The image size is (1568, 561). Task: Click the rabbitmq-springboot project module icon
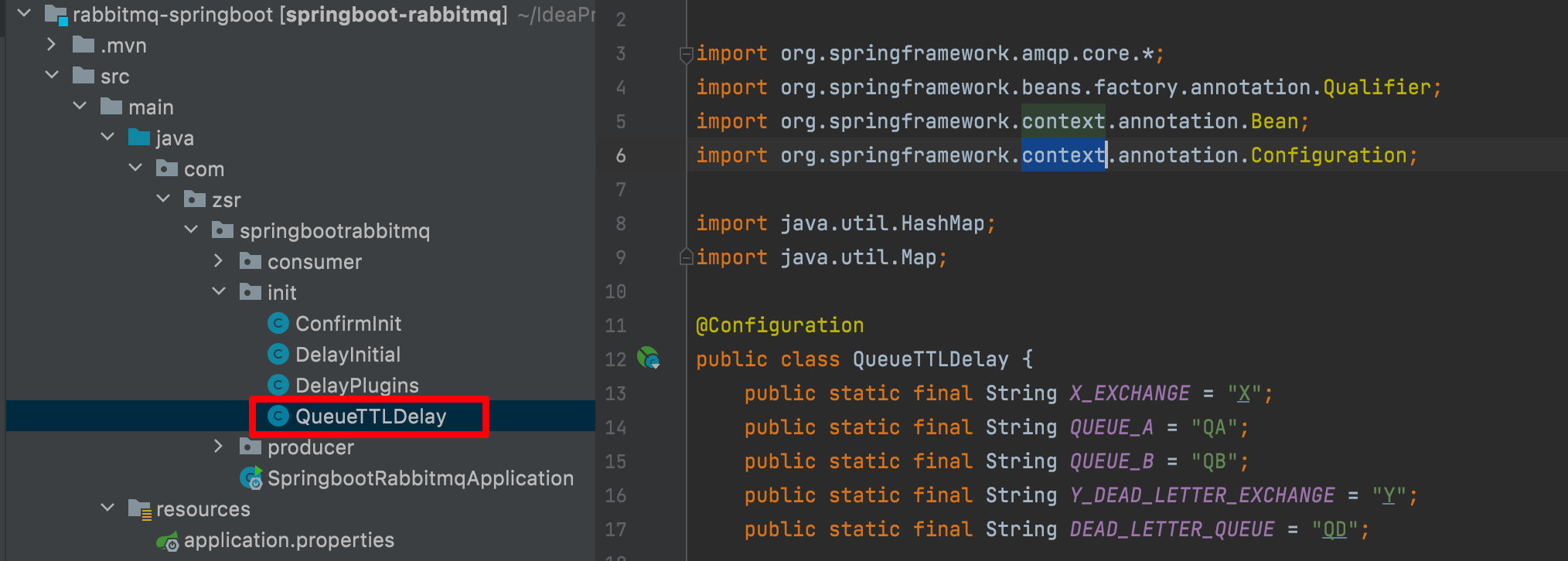56,15
